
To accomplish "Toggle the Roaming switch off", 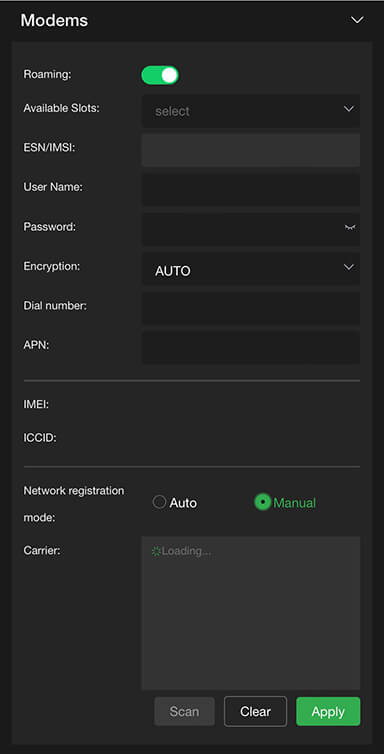I will [x=160, y=75].
